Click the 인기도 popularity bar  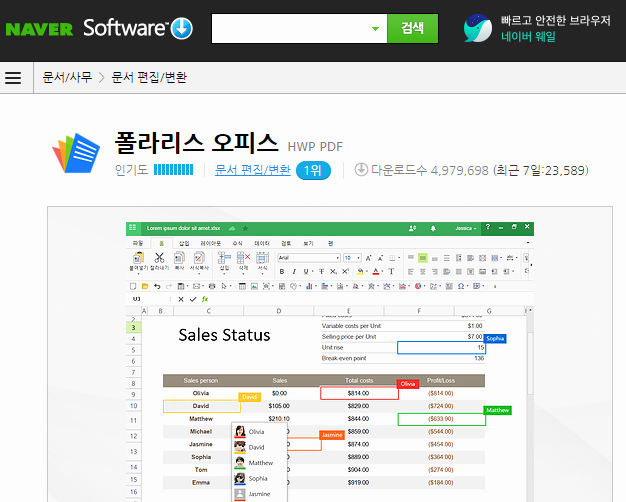click(173, 170)
